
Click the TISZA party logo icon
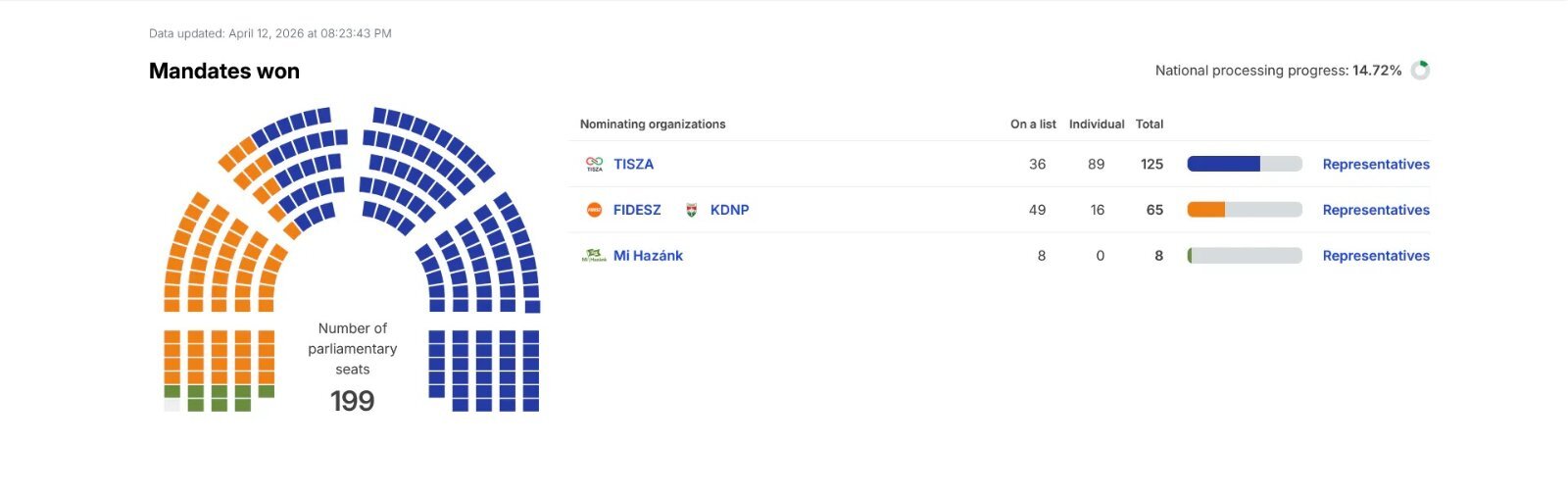(x=594, y=164)
